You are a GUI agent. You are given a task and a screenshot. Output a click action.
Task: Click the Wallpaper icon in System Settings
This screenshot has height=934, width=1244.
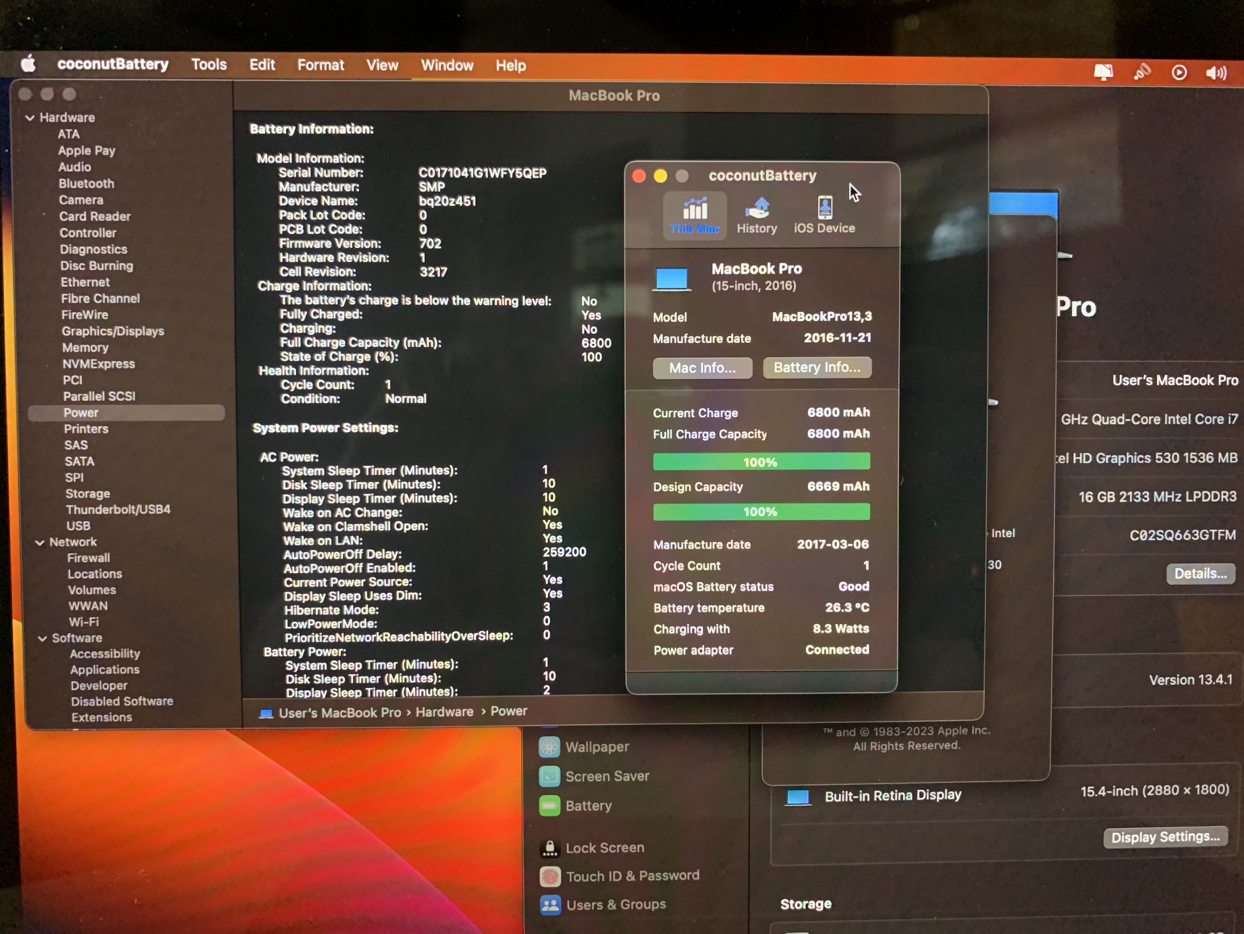tap(549, 747)
